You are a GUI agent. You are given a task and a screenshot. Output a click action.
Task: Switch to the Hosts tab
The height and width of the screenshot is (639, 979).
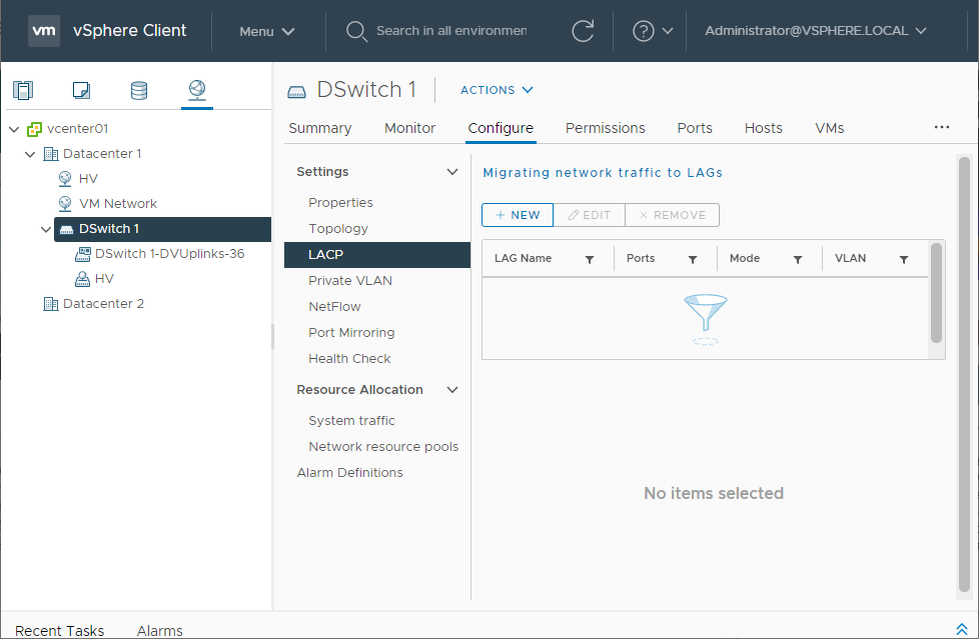(763, 128)
